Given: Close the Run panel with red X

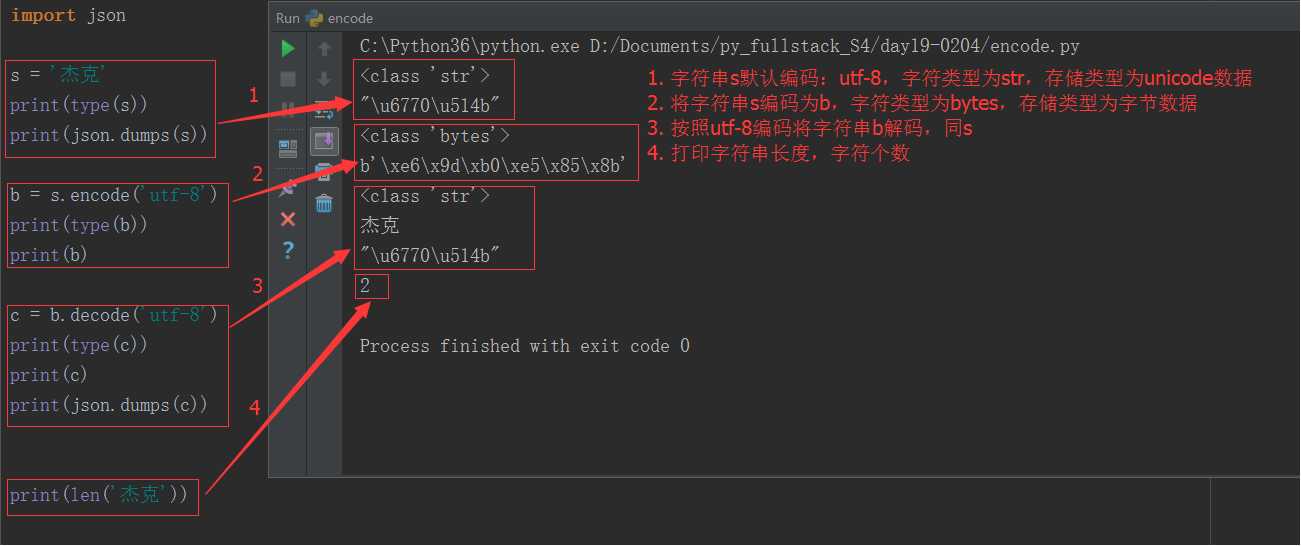Looking at the screenshot, I should point(288,219).
